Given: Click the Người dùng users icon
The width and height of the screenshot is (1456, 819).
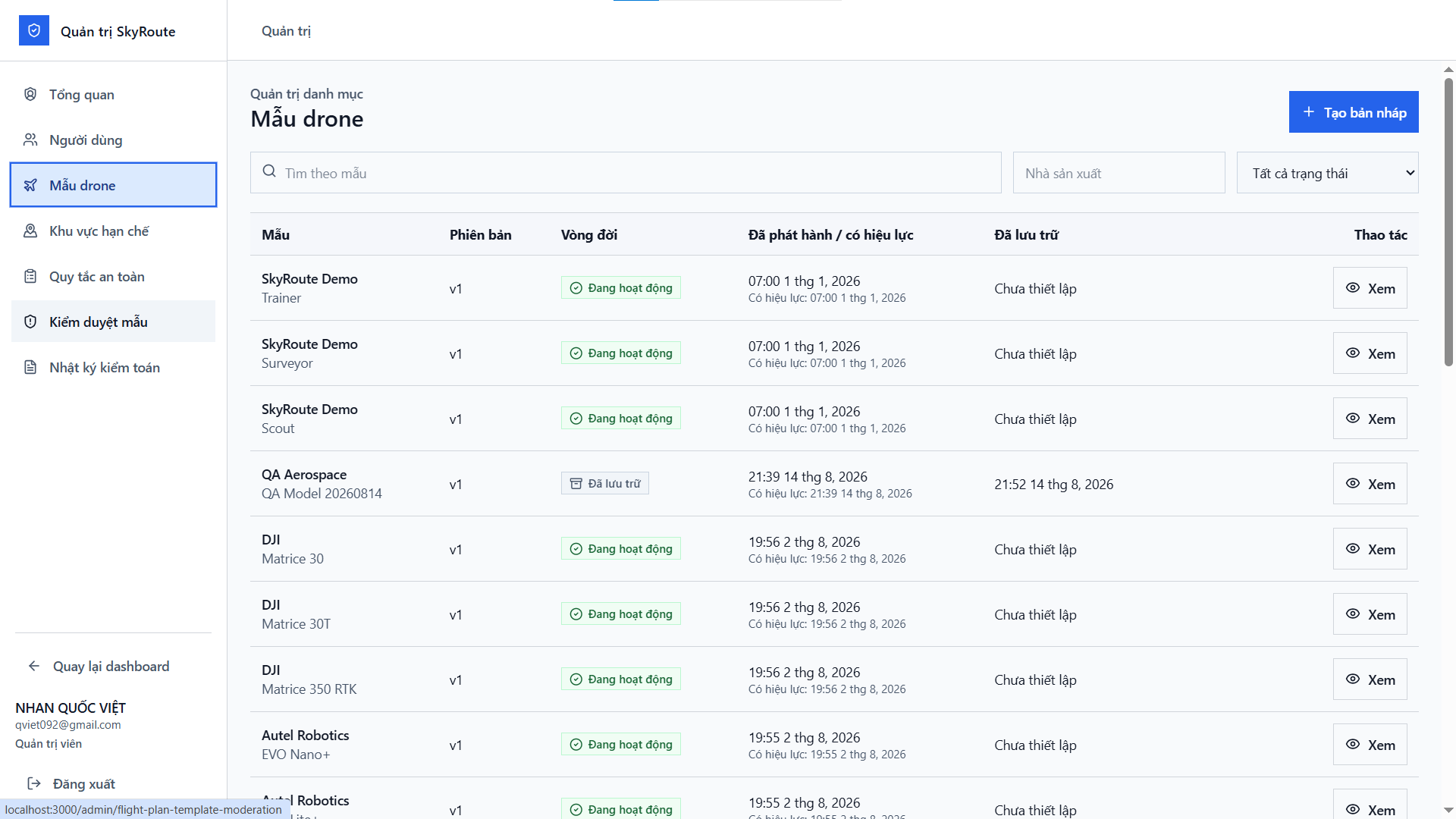Looking at the screenshot, I should pyautogui.click(x=30, y=140).
